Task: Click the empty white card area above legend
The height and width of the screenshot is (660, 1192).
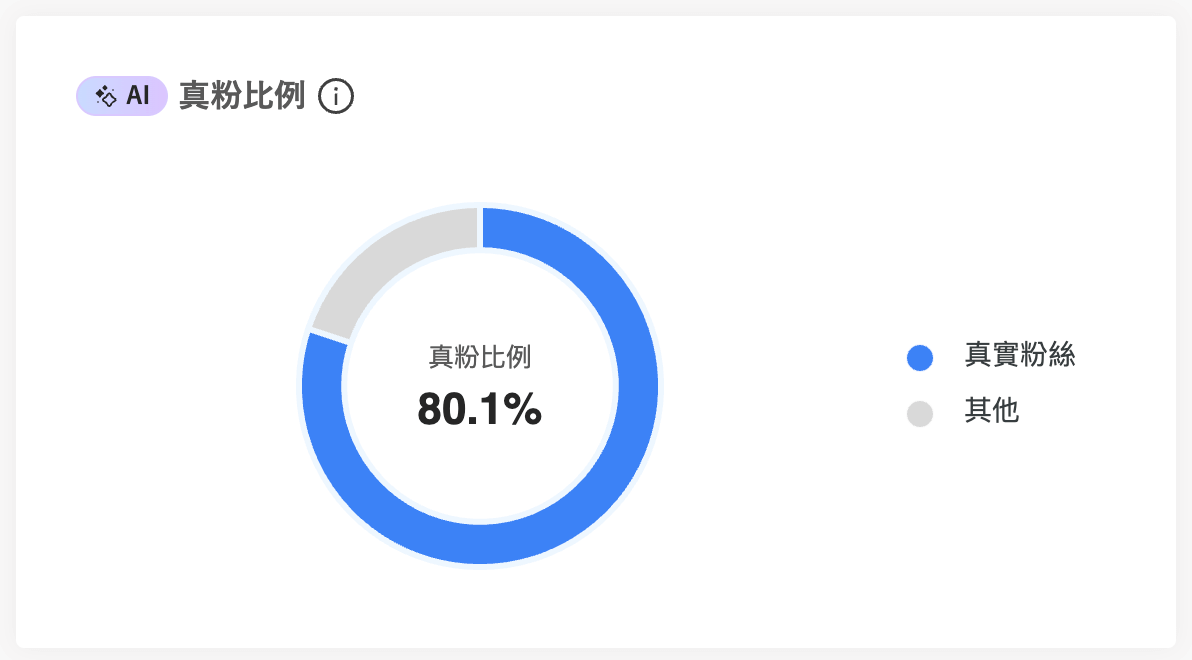Action: pyautogui.click(x=988, y=228)
